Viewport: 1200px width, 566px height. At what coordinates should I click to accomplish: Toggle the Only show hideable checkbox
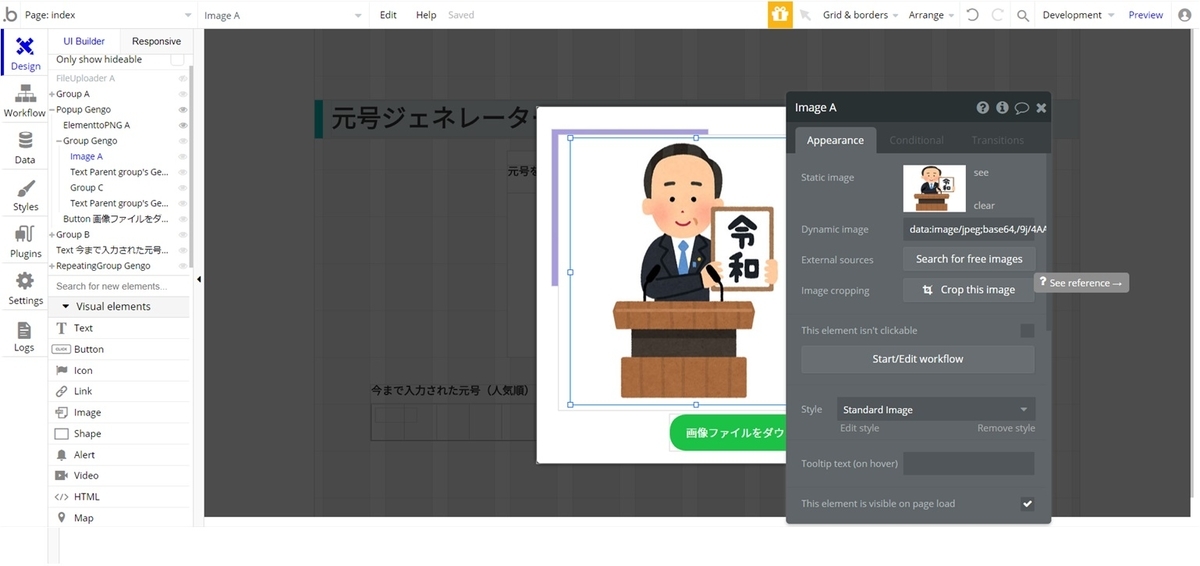coord(177,60)
